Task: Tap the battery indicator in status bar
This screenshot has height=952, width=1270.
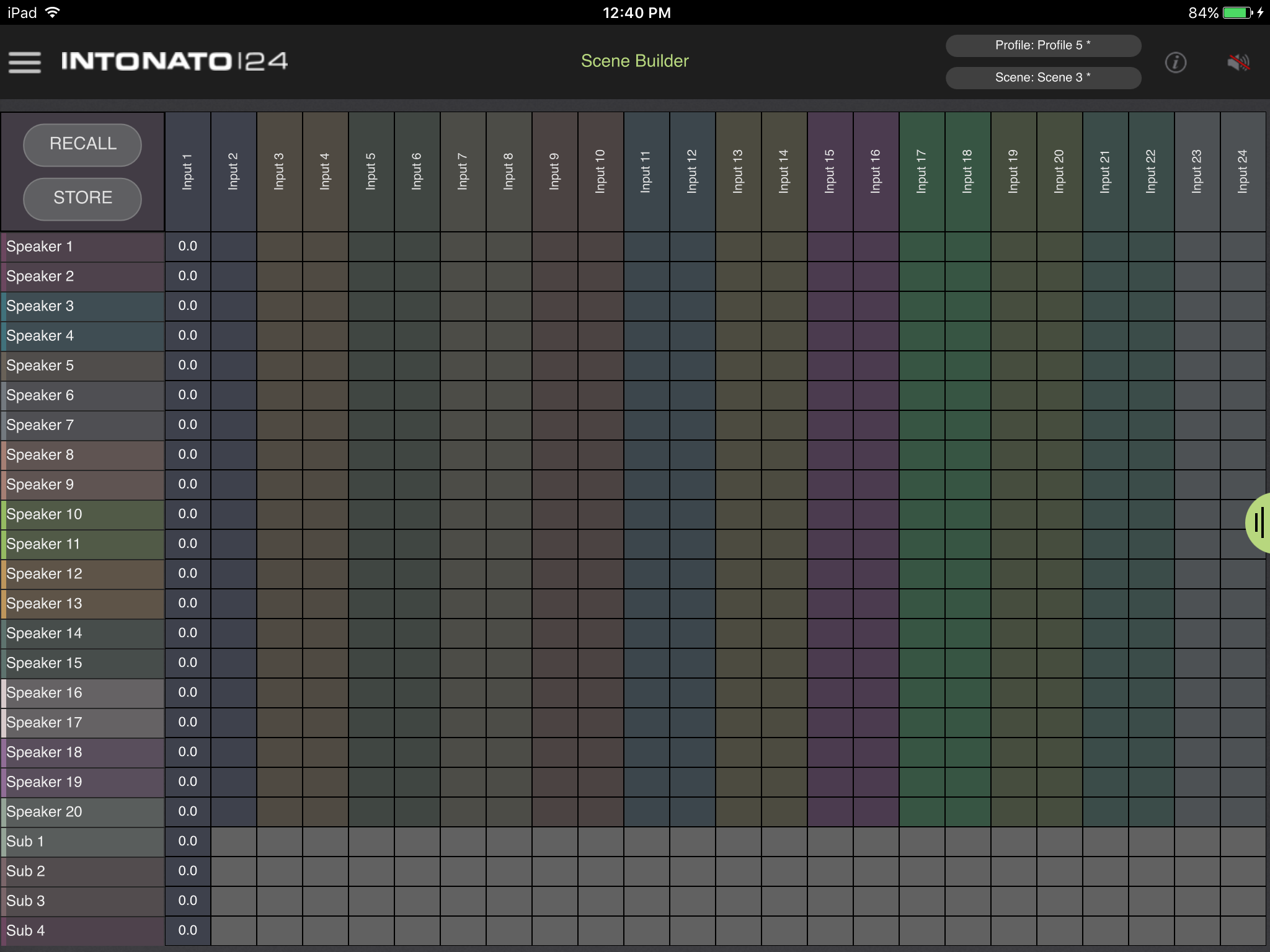Action: tap(1238, 13)
